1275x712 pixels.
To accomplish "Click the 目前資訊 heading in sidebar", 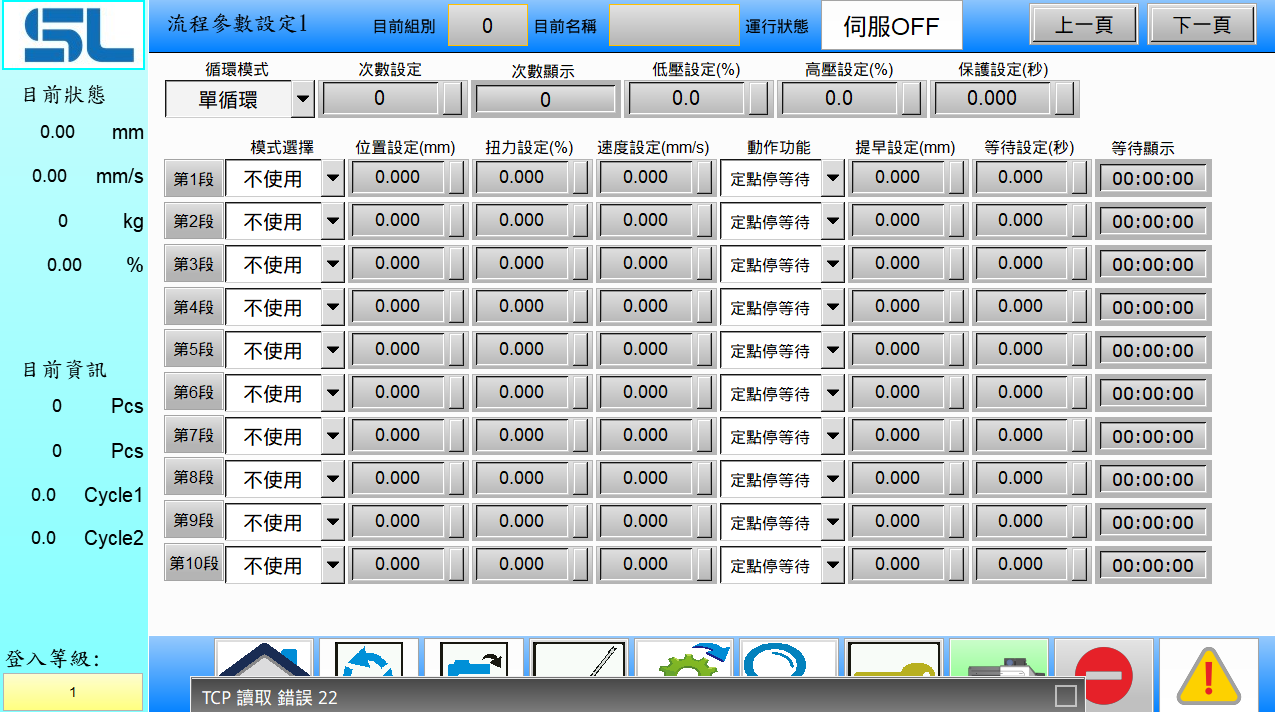I will [64, 370].
